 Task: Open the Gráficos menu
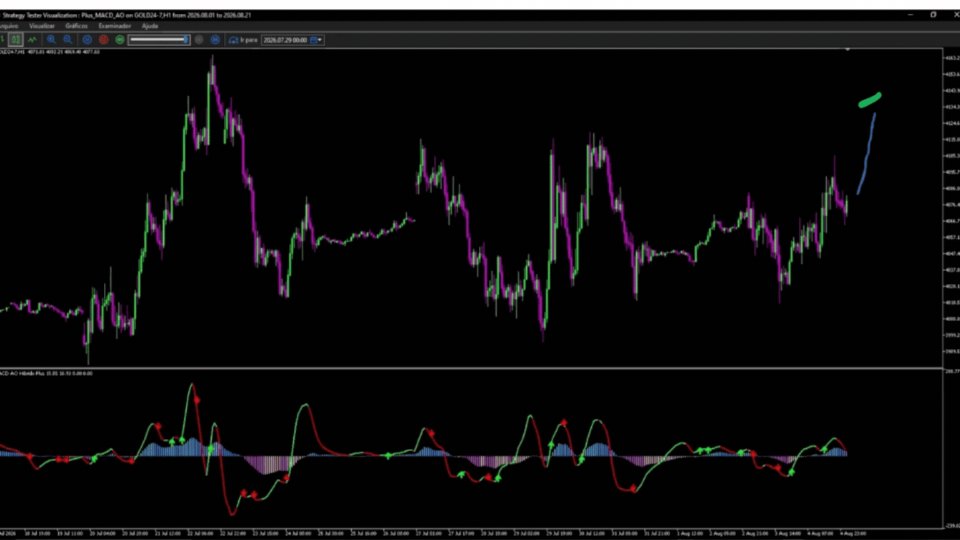point(77,26)
